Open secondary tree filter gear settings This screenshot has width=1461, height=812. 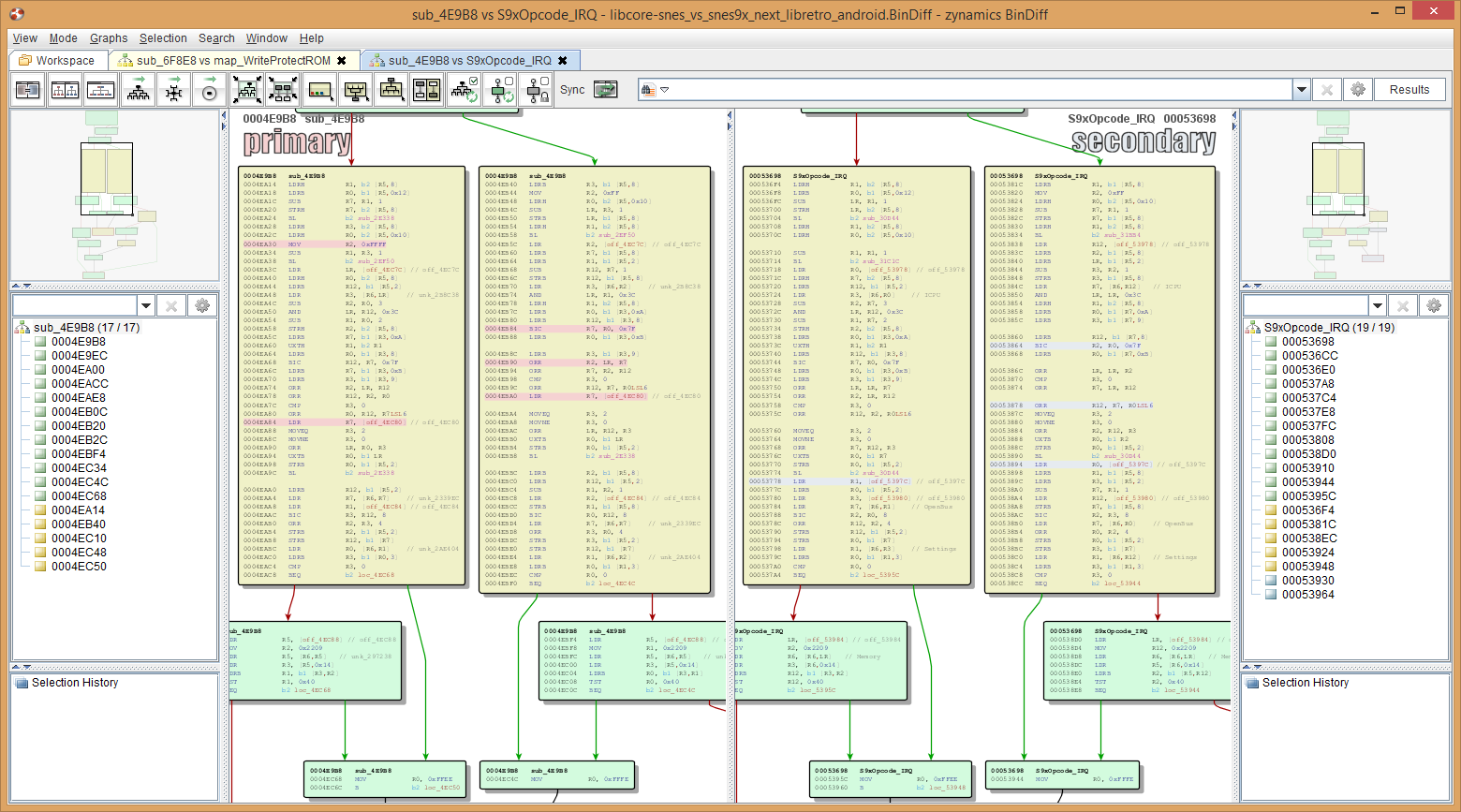pyautogui.click(x=1434, y=305)
